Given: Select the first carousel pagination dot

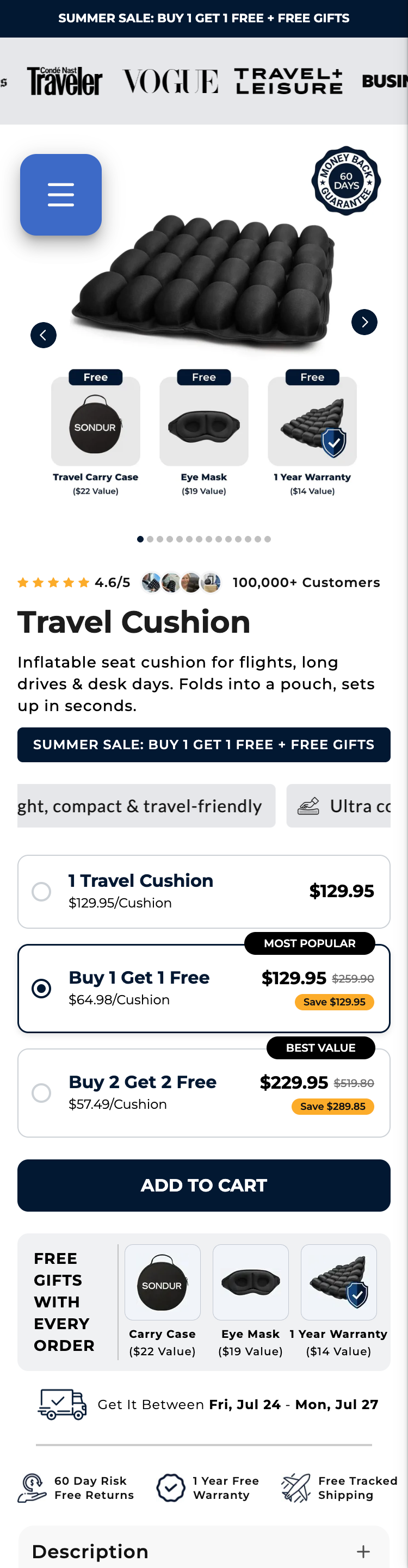Looking at the screenshot, I should (141, 539).
